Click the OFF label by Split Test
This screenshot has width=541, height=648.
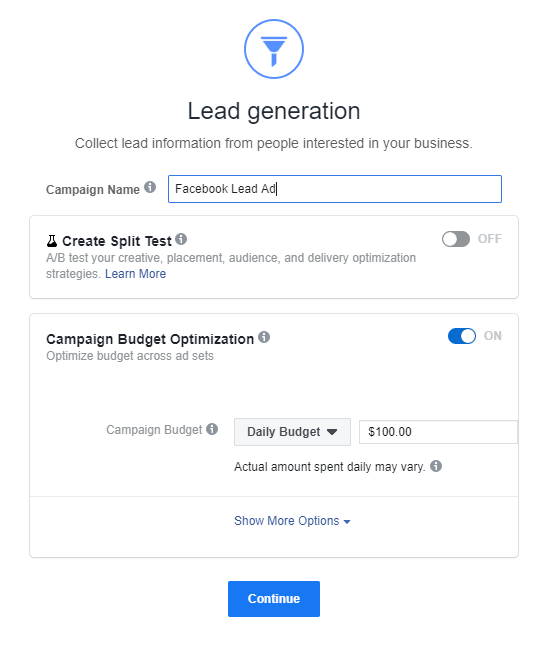pos(490,239)
